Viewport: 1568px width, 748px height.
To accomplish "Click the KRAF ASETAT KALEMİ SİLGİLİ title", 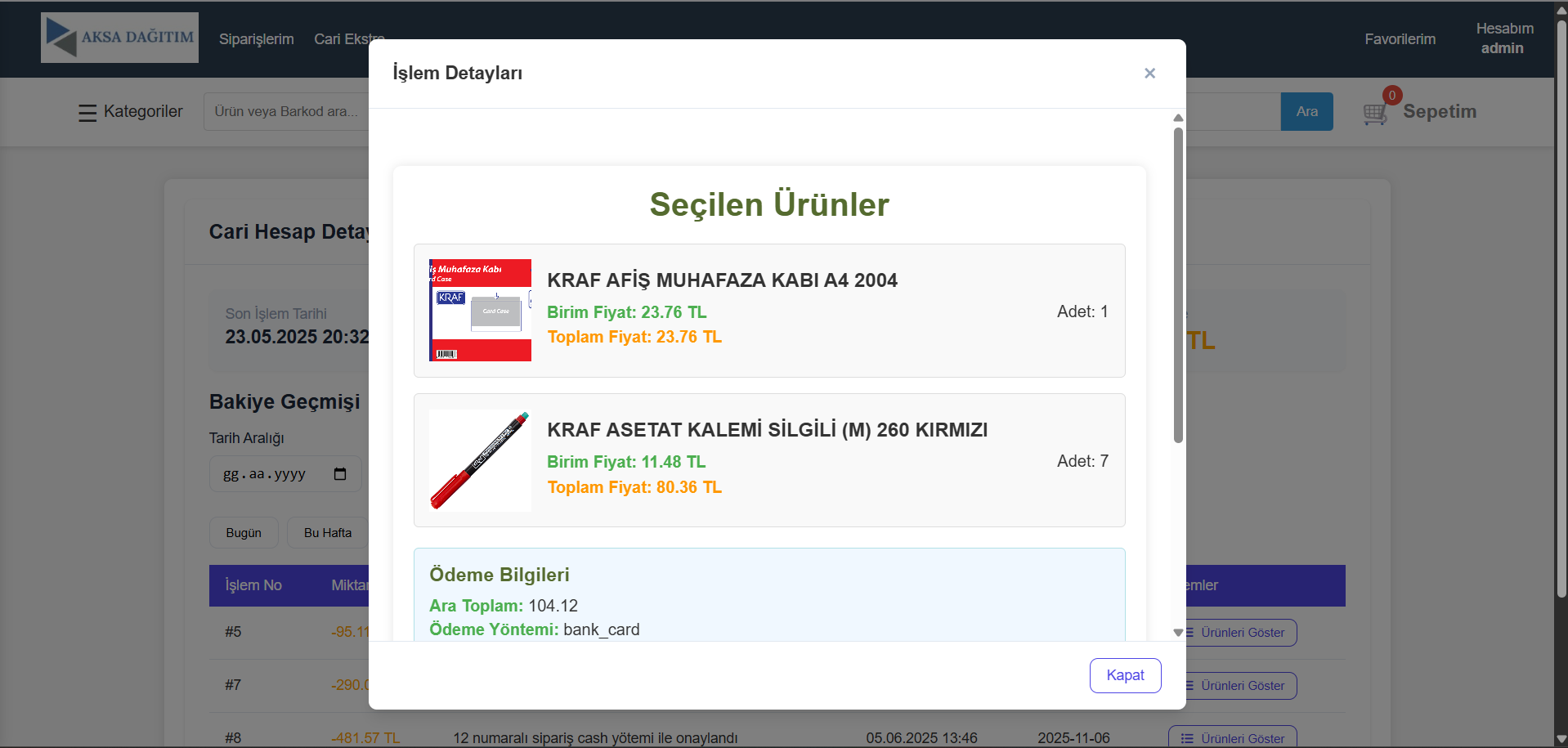I will tap(767, 430).
